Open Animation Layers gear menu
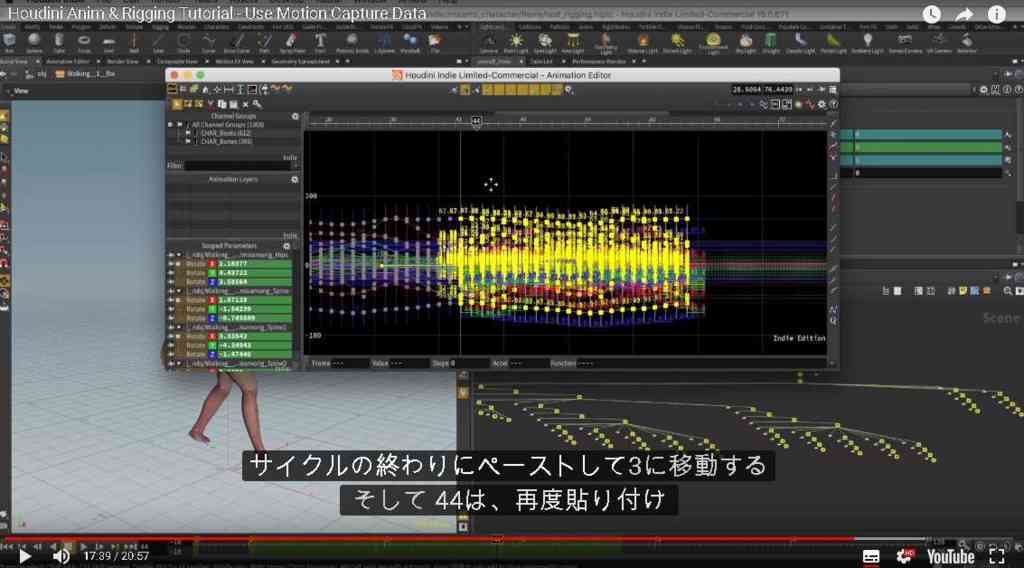 pyautogui.click(x=295, y=179)
